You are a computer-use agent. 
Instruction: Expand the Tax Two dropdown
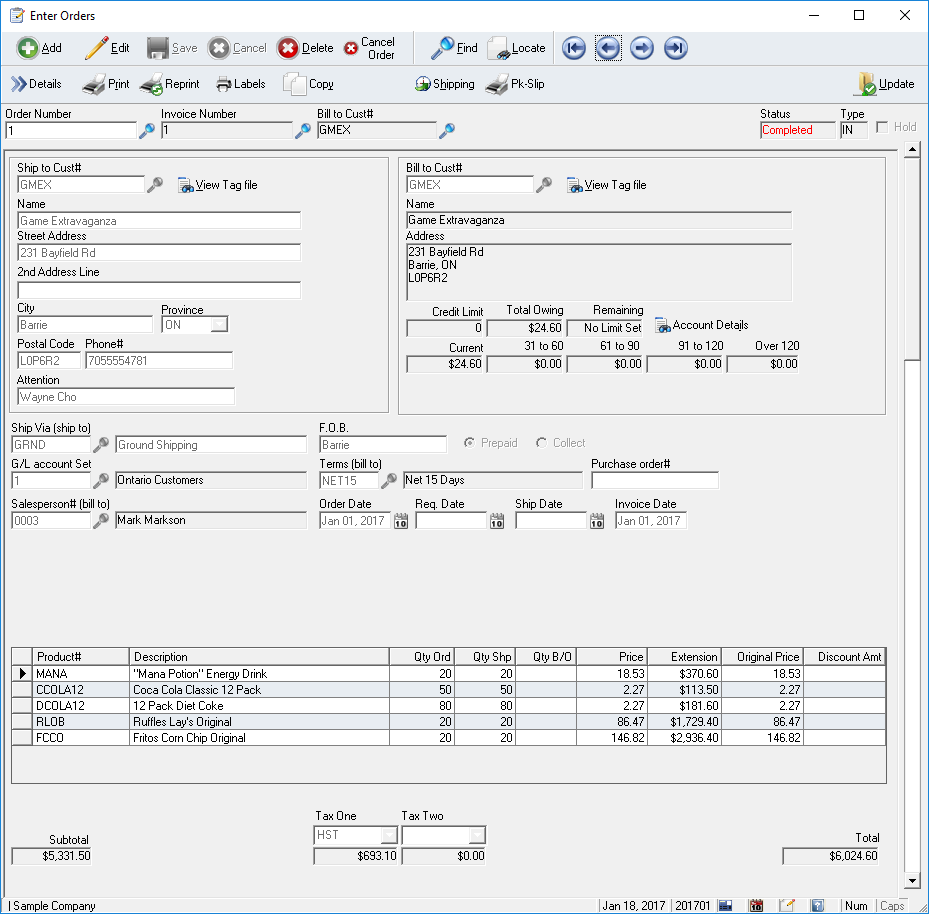477,835
